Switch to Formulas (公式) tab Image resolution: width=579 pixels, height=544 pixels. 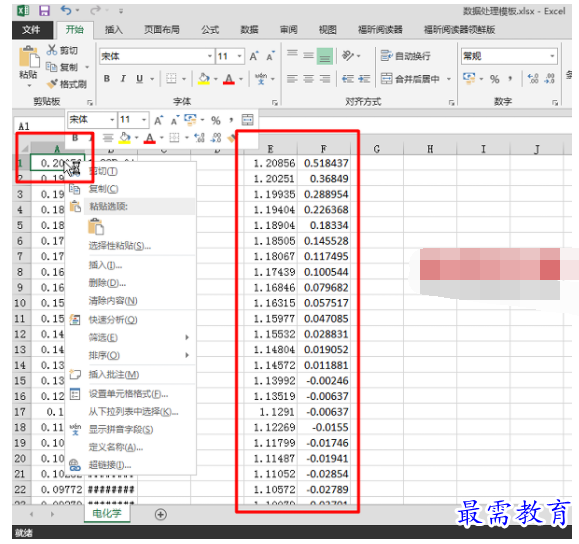tap(210, 30)
